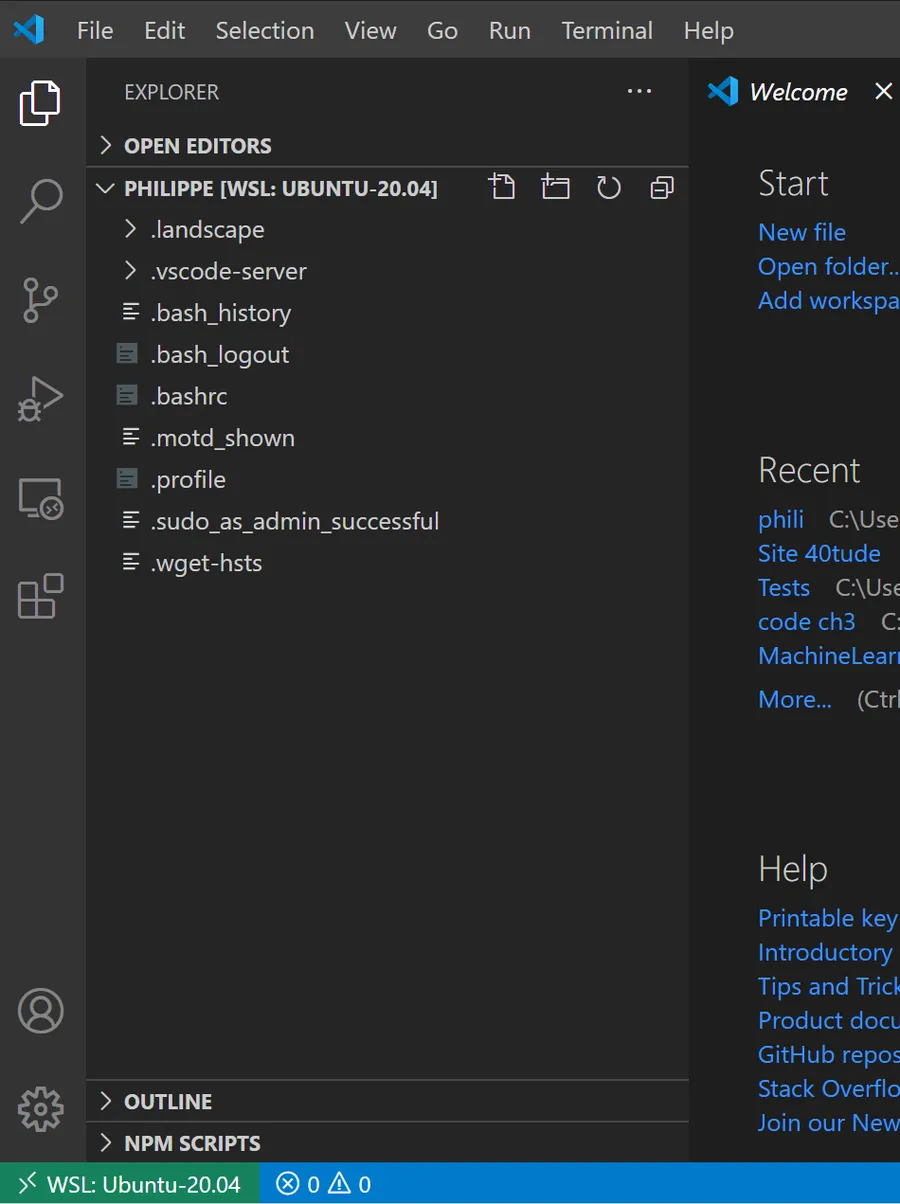The height and width of the screenshot is (1204, 900).
Task: Click the WSL: Ubuntu-20.04 remote indicator
Action: coord(130,1184)
